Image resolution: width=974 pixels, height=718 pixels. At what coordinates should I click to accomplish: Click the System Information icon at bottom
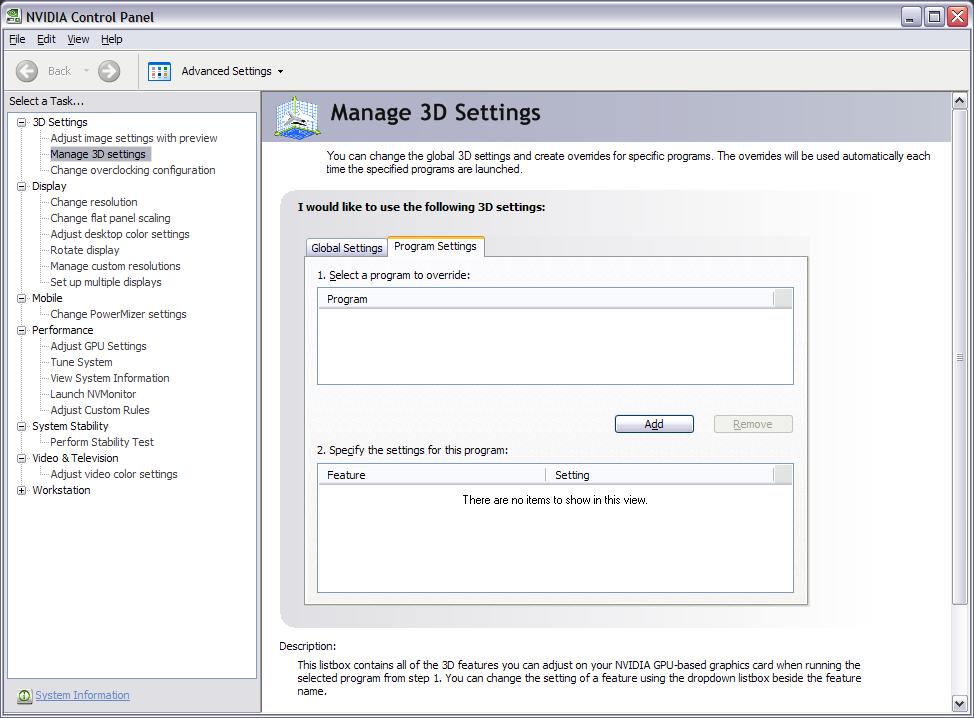(x=24, y=696)
